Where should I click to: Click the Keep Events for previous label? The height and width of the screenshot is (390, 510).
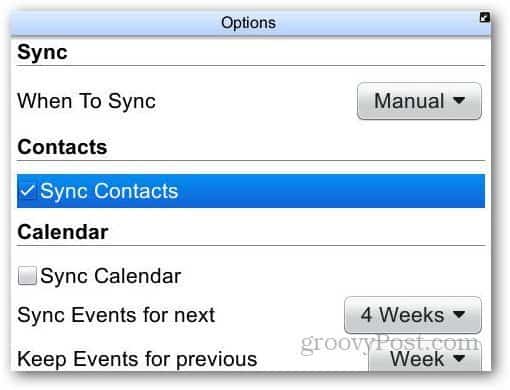pos(137,359)
